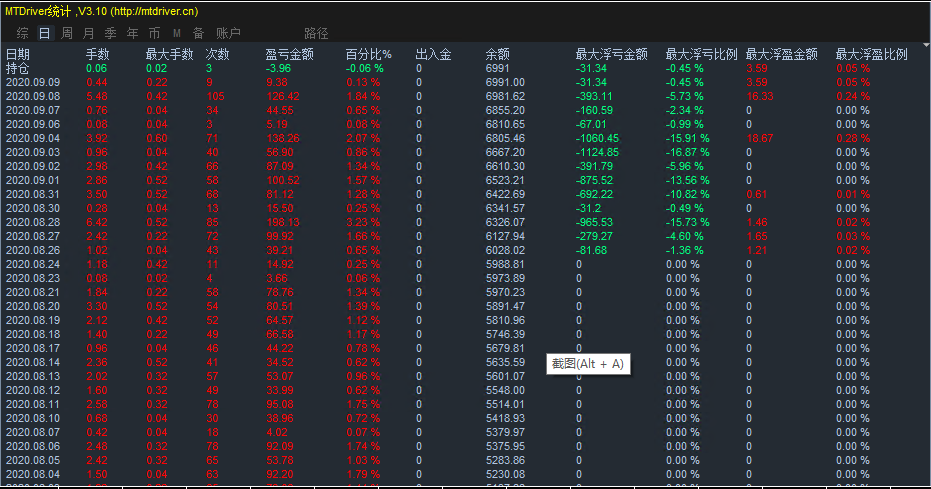Open the 币 currency tab

[x=154, y=33]
